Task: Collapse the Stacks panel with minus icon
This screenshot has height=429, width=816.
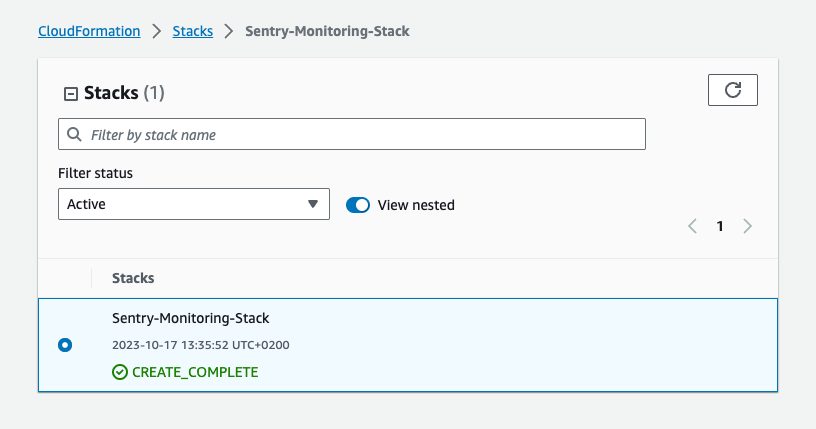Action: (70, 94)
